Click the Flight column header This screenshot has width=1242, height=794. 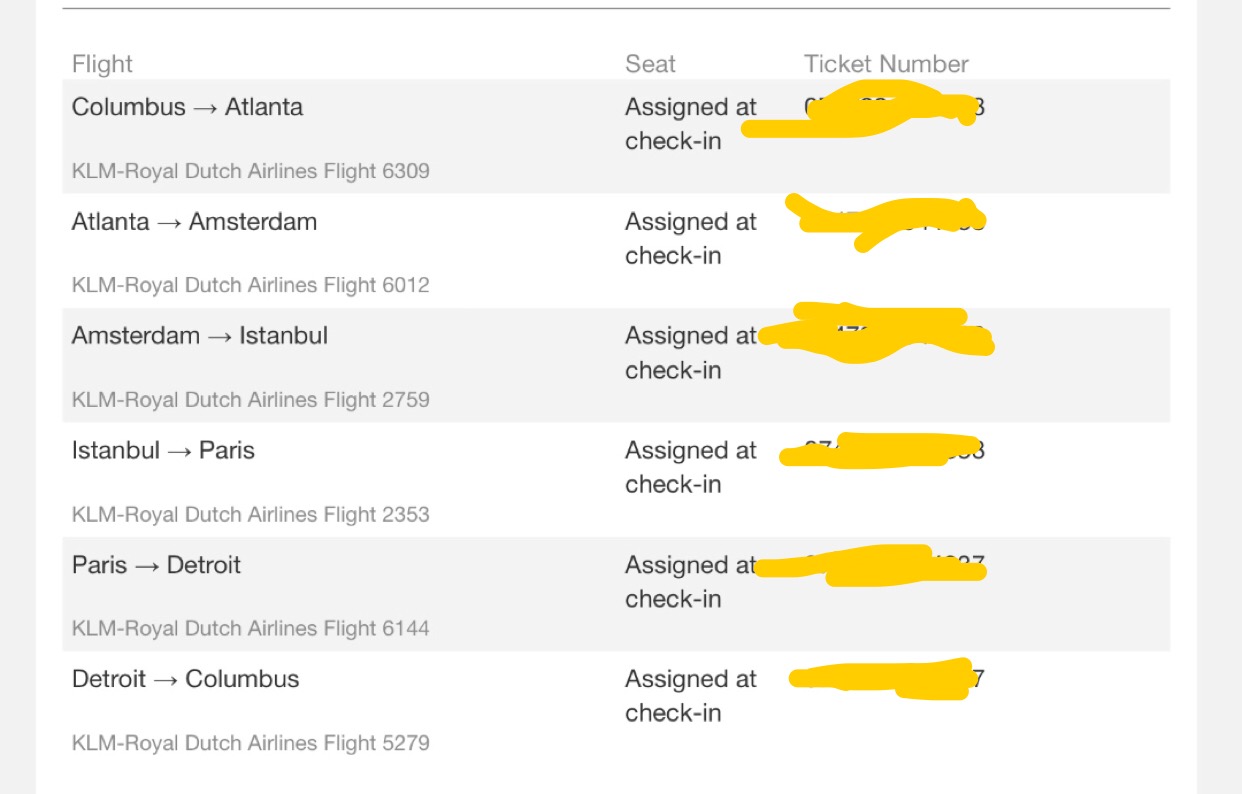(x=102, y=64)
